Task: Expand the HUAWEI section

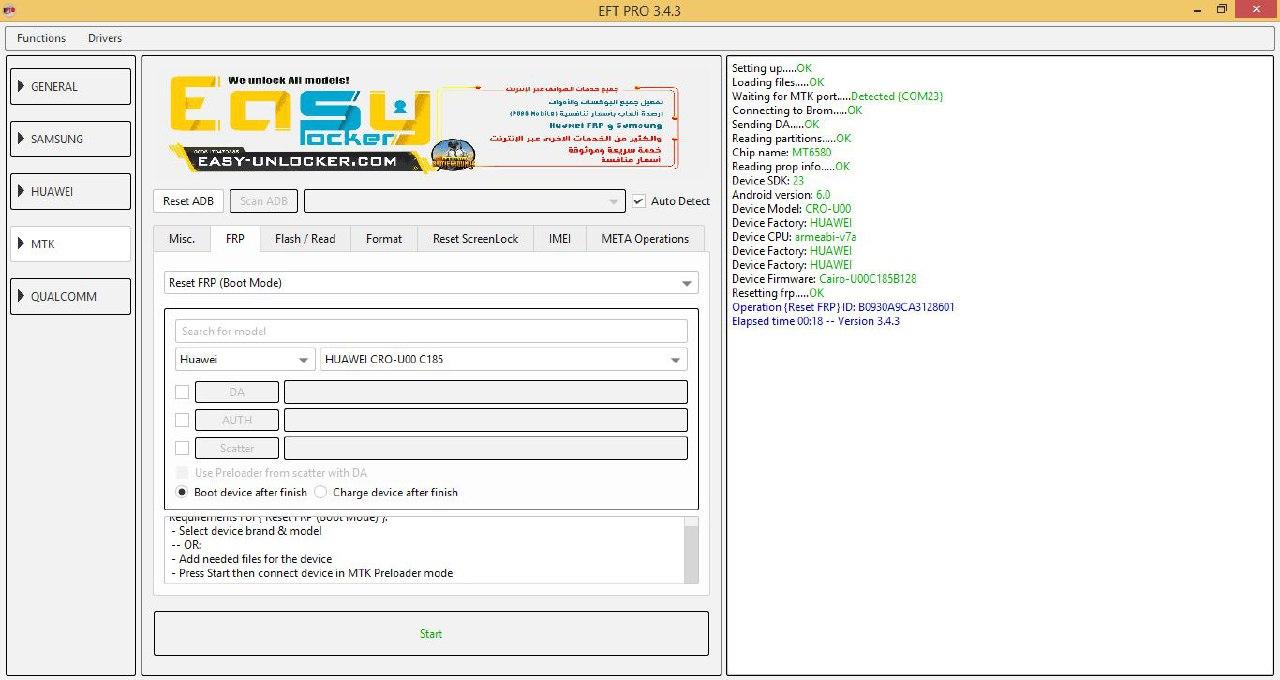Action: click(70, 191)
